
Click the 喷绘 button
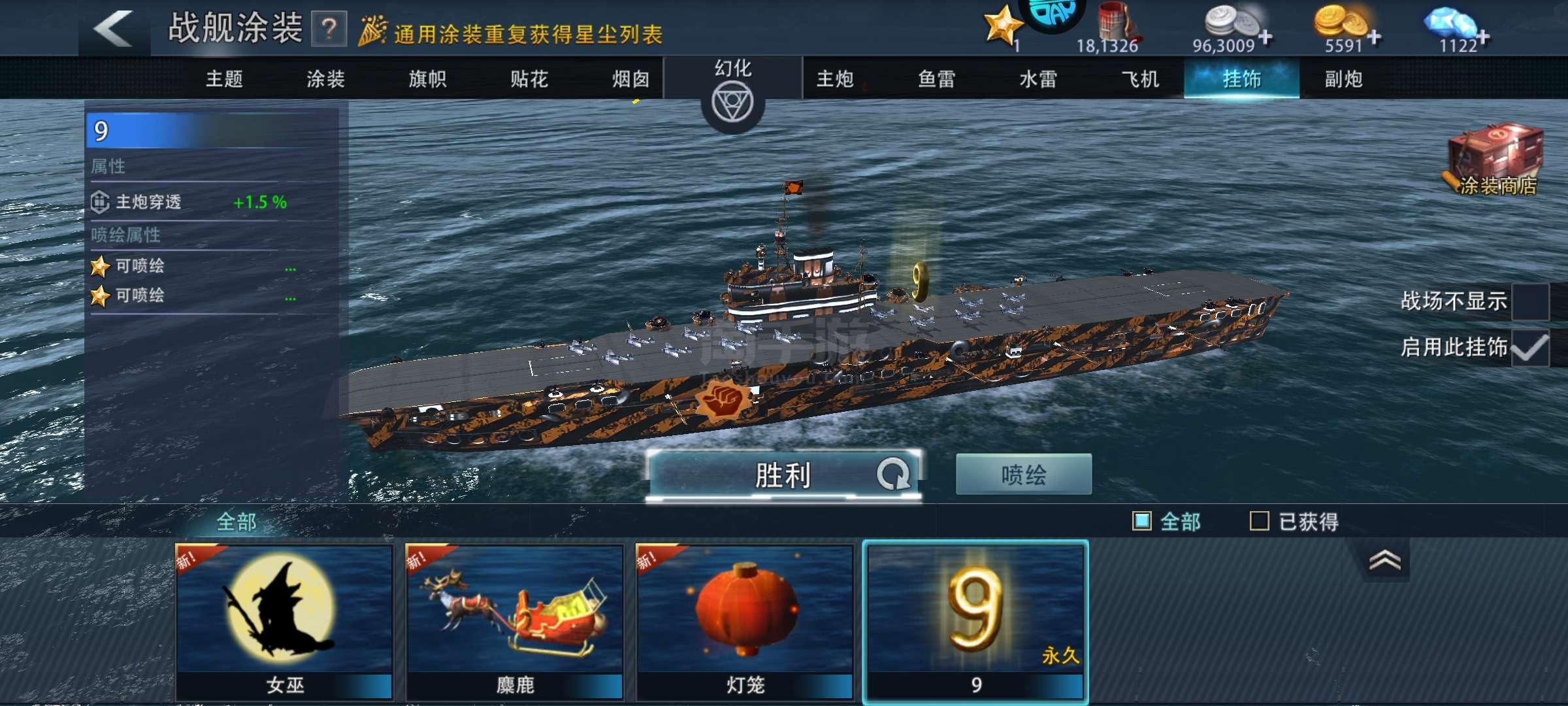(1024, 474)
